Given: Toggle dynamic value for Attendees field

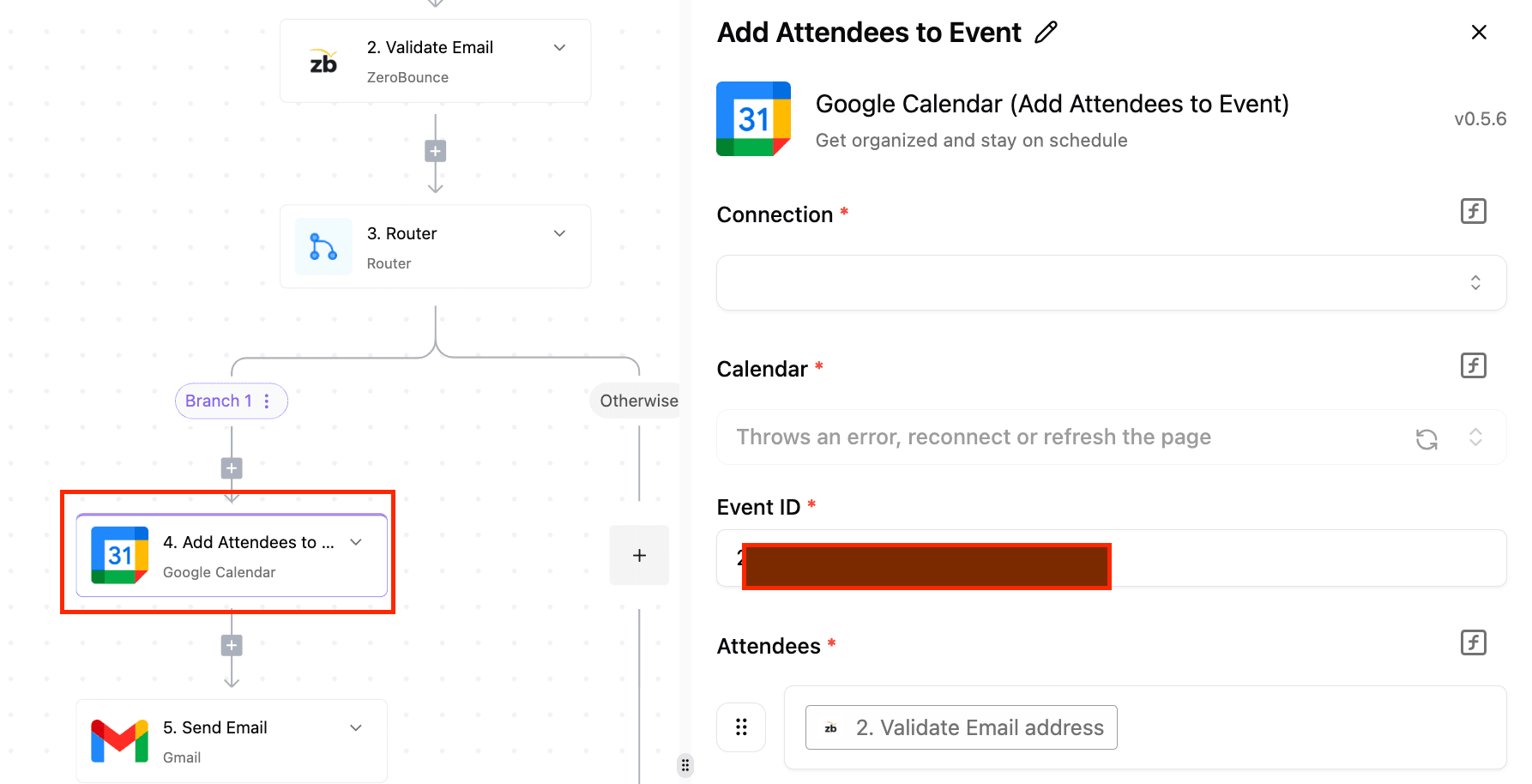Looking at the screenshot, I should [x=1473, y=642].
